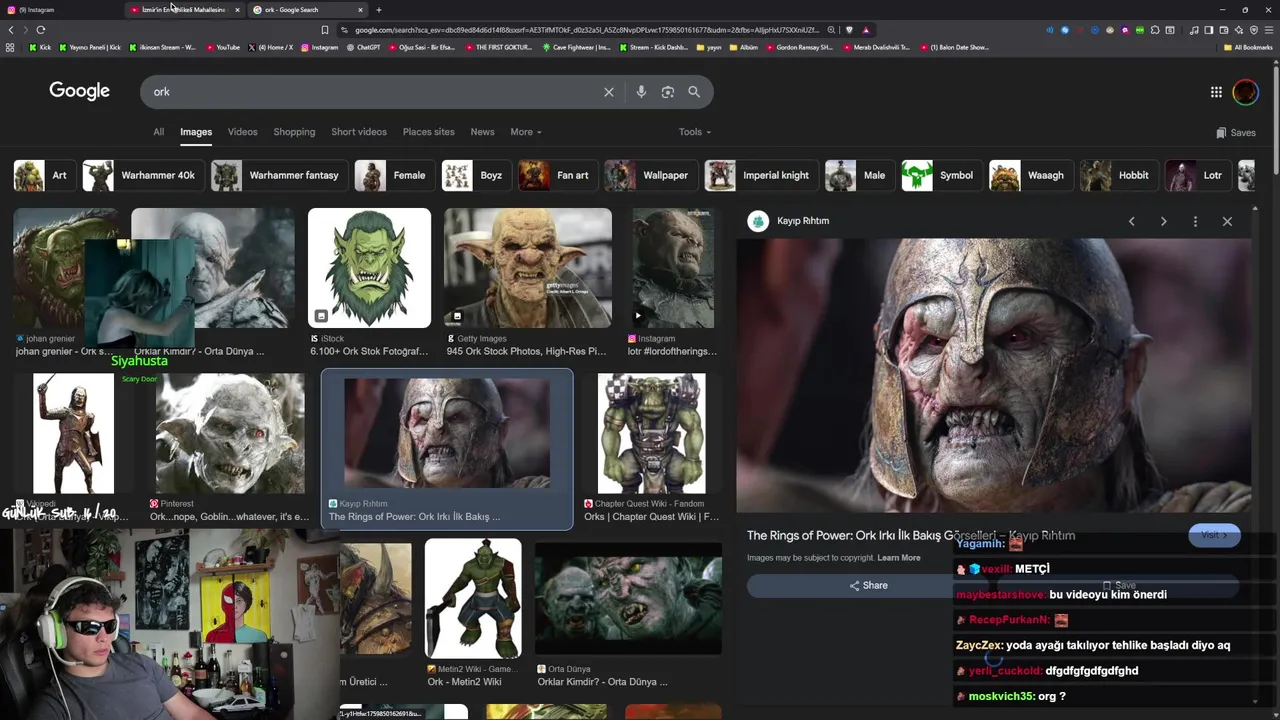This screenshot has width=1280, height=720.
Task: Open Google Lens search by image
Action: (667, 92)
